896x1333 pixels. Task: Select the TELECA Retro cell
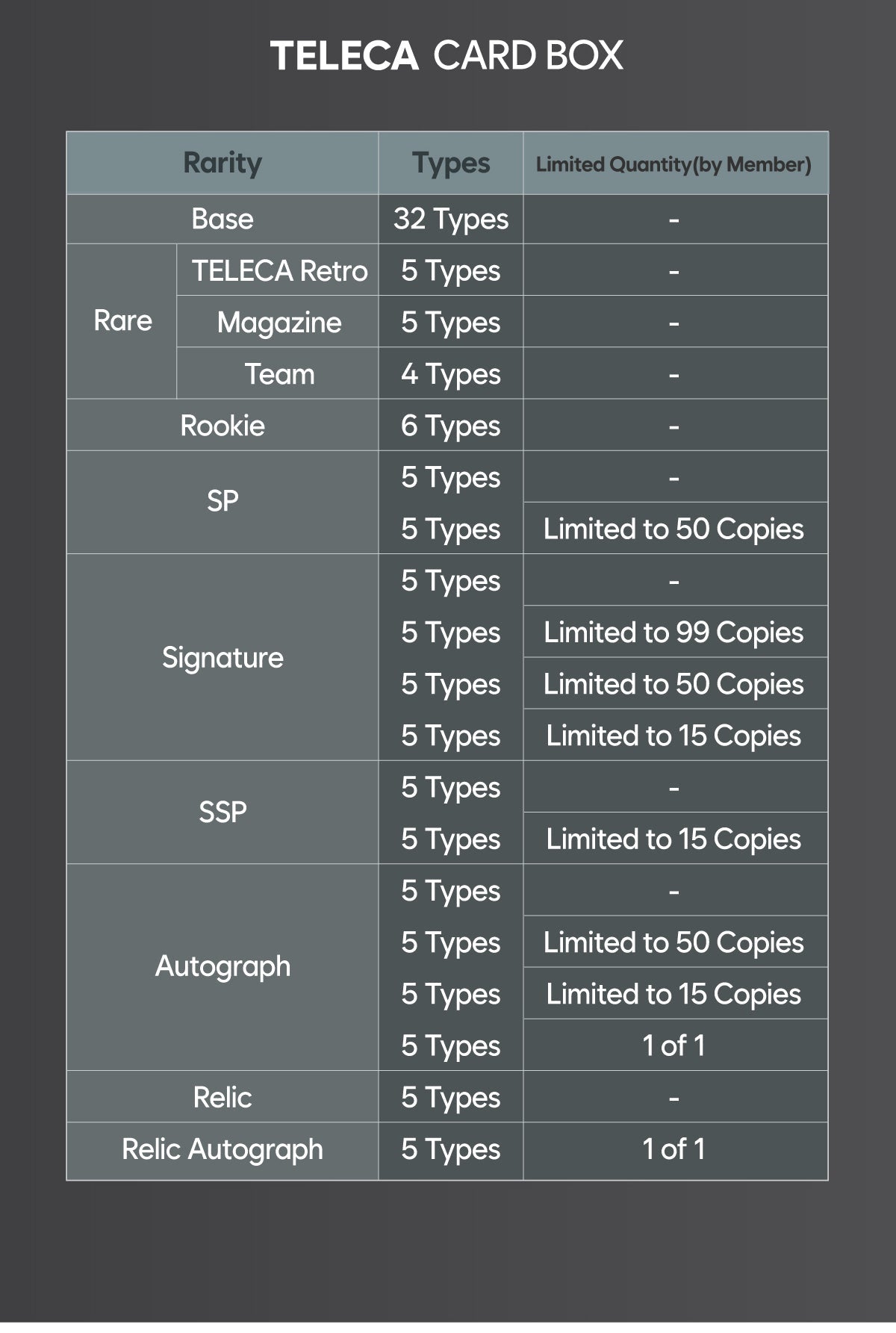pos(279,270)
